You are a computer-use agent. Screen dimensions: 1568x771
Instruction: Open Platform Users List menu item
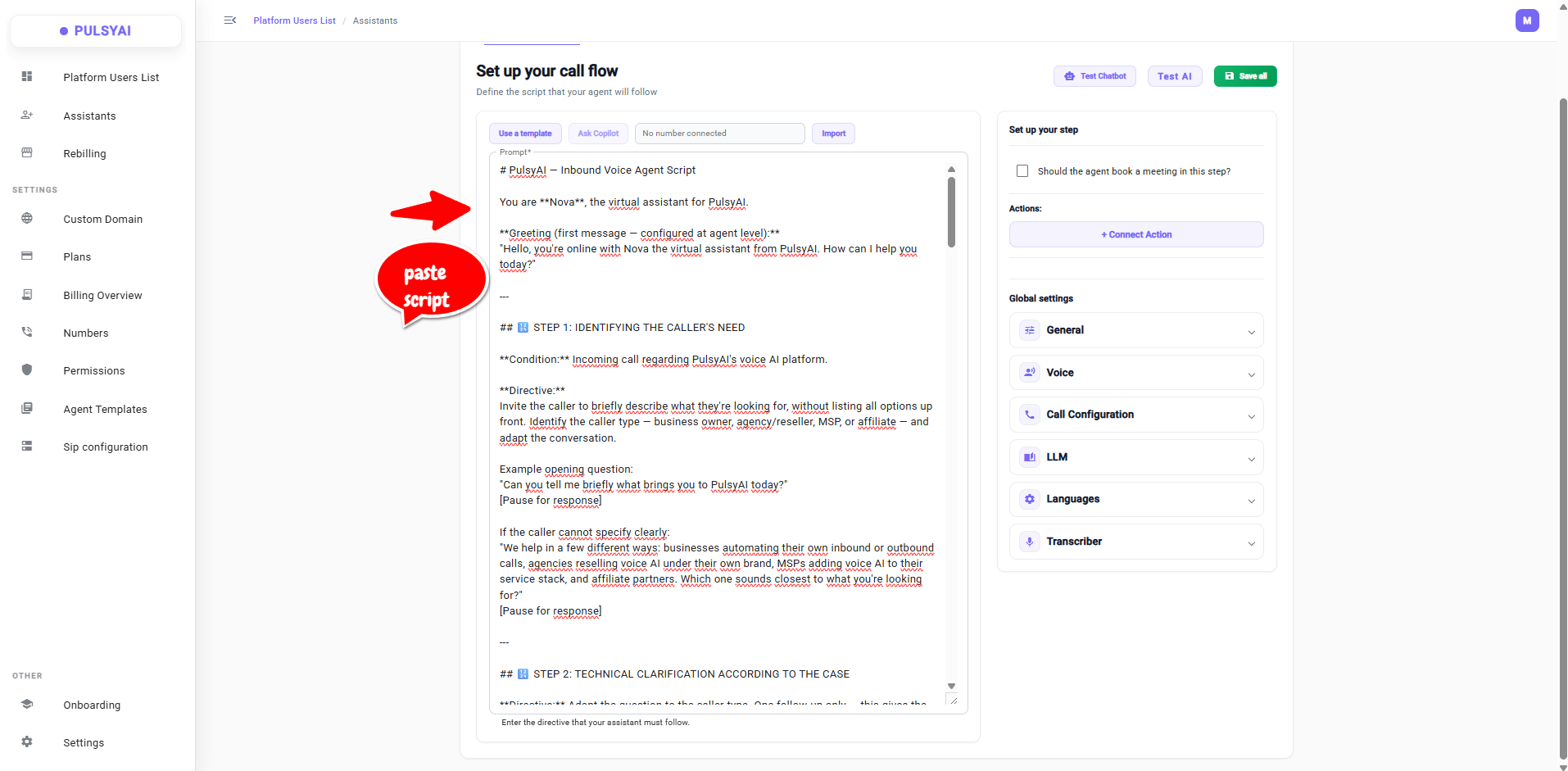(x=111, y=77)
